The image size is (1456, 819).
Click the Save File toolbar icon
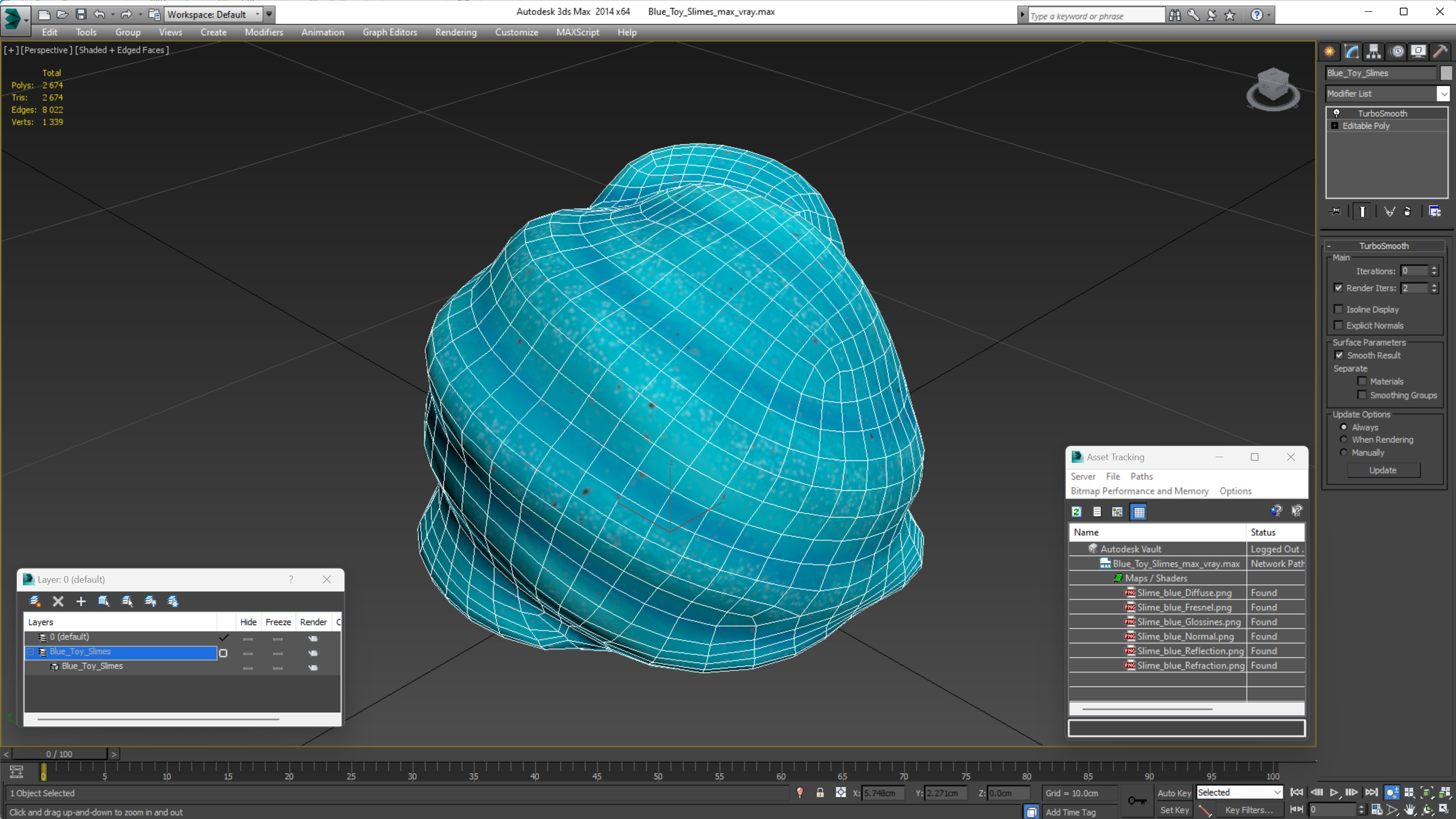81,15
